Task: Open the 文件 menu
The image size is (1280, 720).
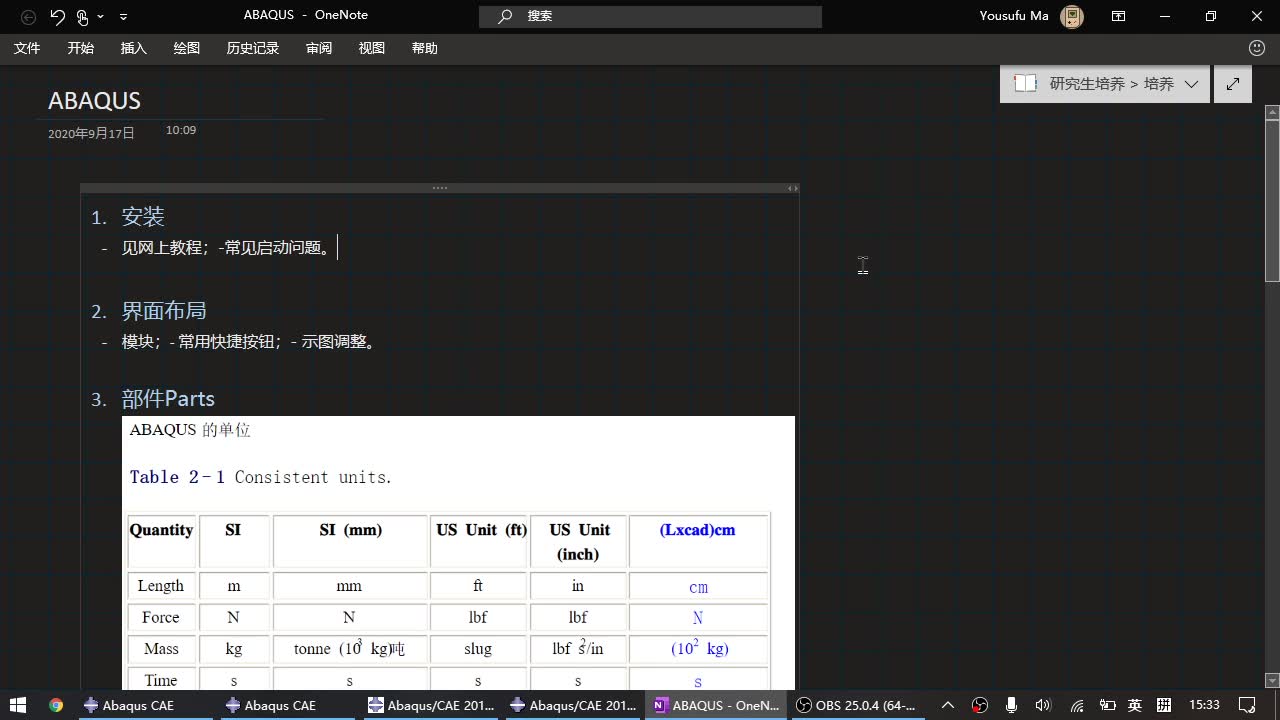Action: [27, 48]
